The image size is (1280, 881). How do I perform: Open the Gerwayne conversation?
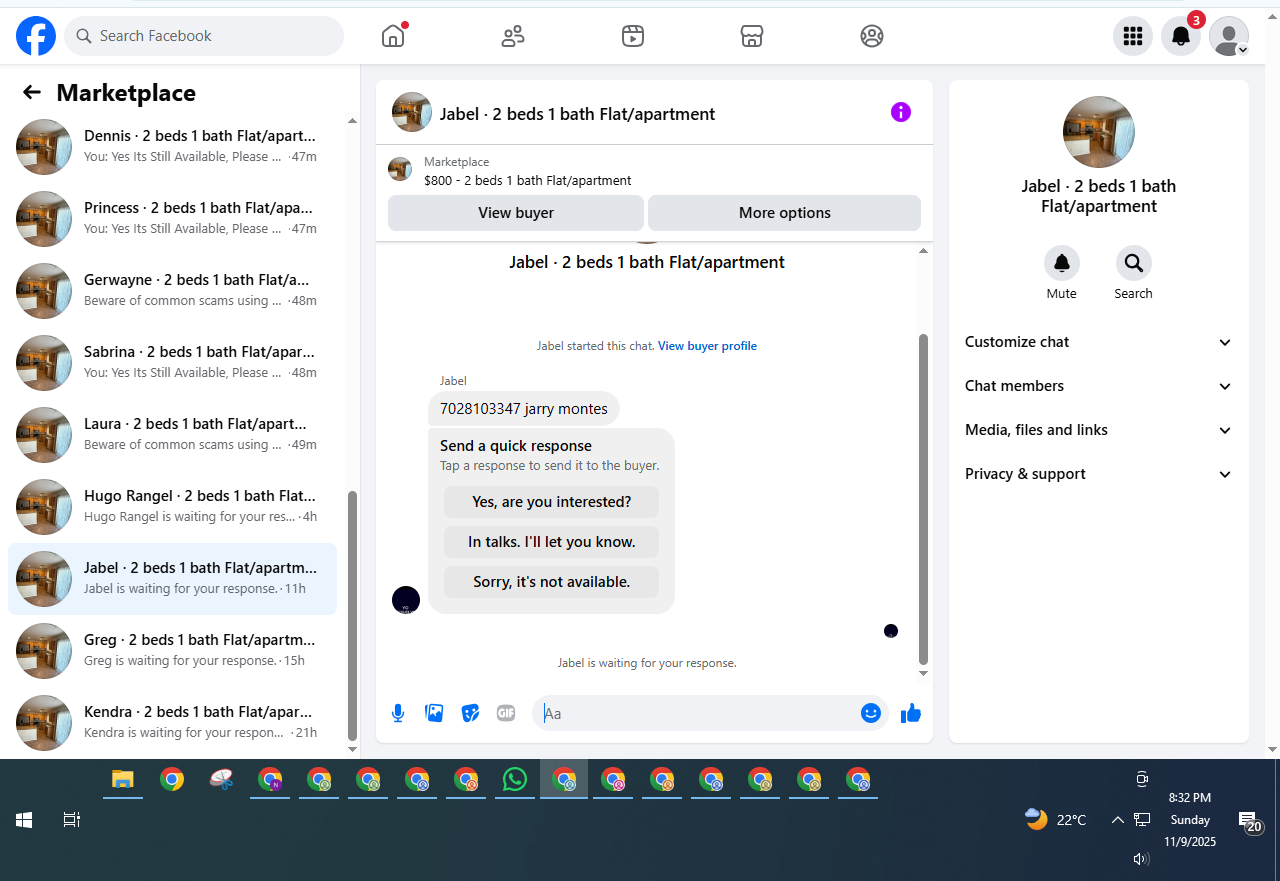click(172, 291)
